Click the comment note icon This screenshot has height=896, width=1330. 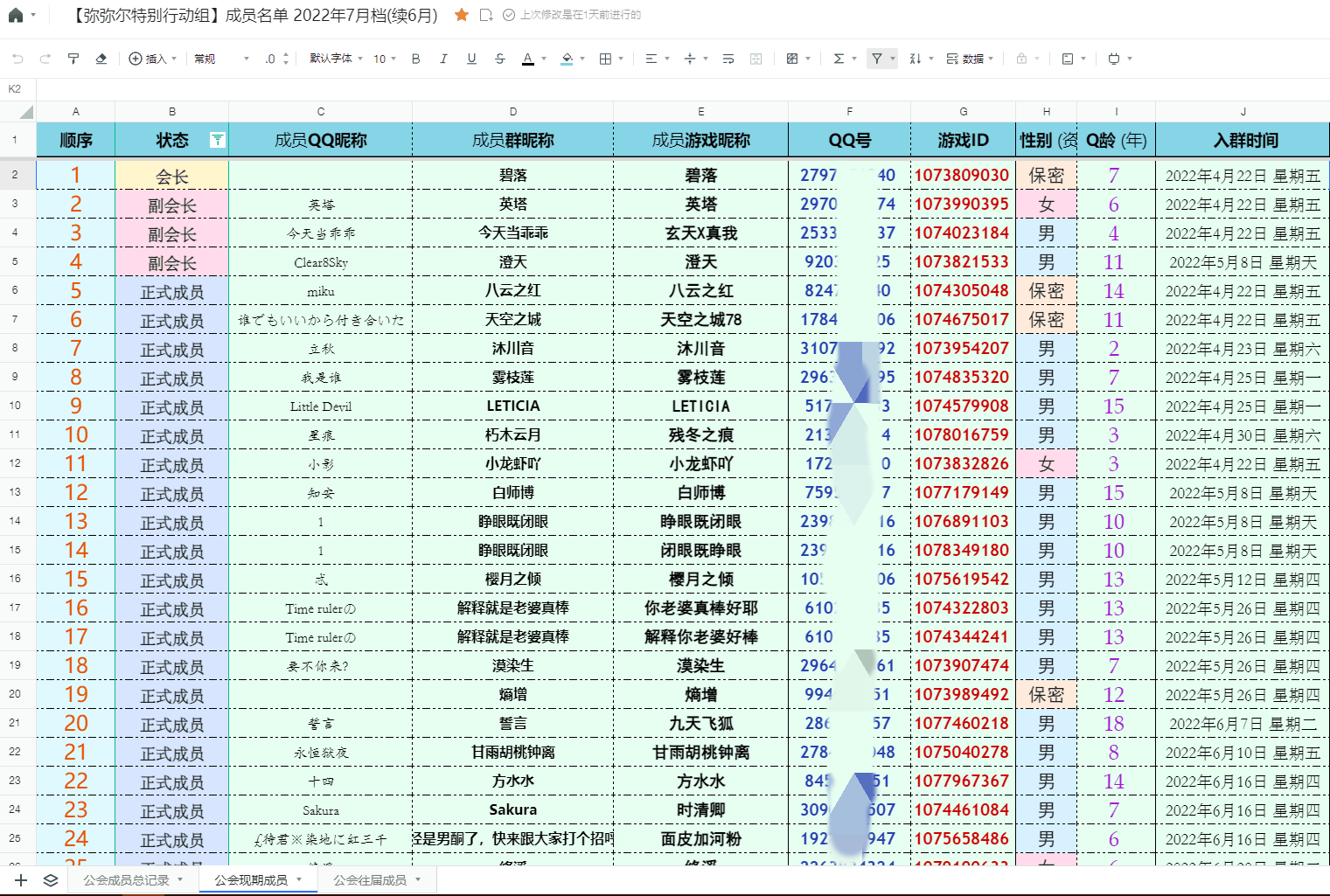click(1068, 59)
